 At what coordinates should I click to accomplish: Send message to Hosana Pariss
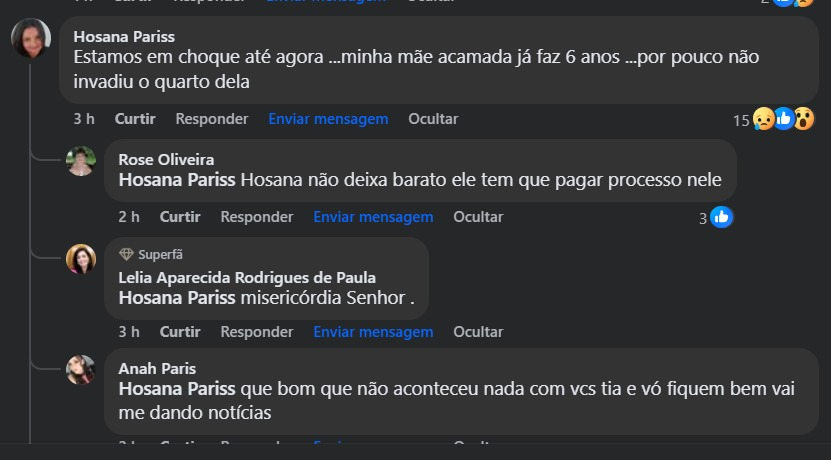(x=328, y=119)
